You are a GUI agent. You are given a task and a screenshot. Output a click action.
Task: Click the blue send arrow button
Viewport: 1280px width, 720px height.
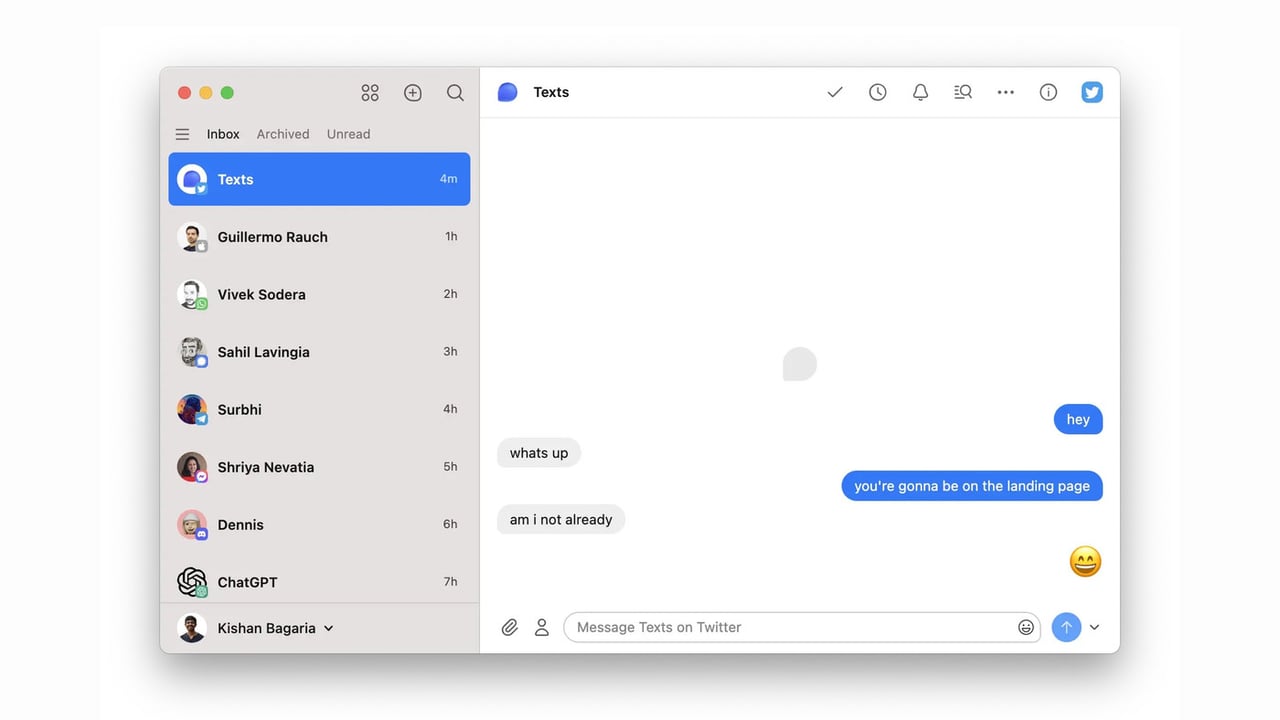click(1066, 627)
